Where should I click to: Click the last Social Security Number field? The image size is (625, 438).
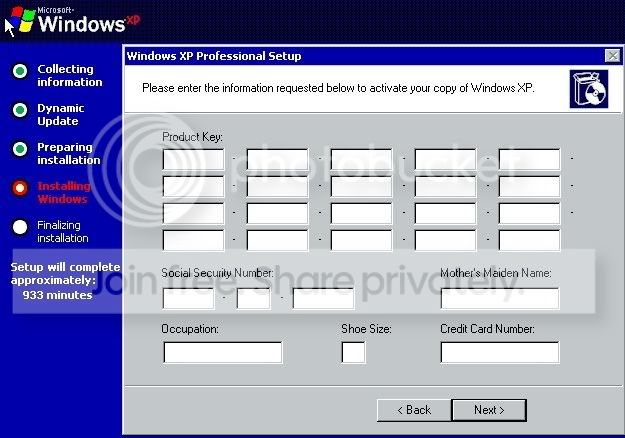pyautogui.click(x=323, y=299)
